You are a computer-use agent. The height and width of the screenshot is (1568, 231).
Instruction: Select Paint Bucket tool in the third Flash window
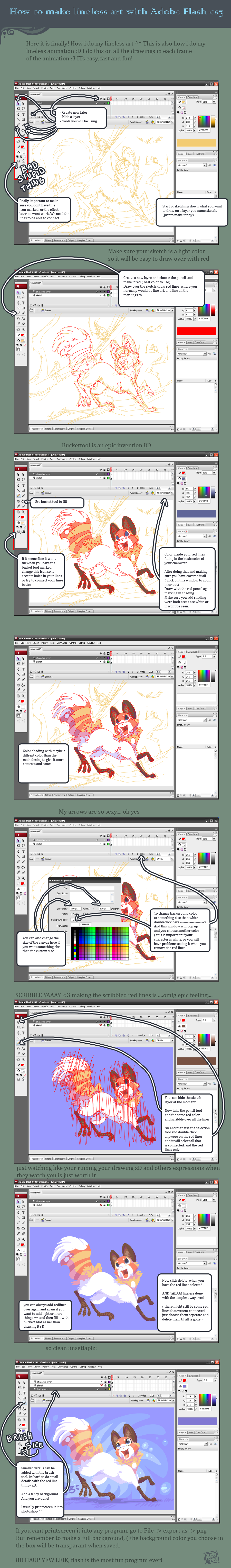23,502
